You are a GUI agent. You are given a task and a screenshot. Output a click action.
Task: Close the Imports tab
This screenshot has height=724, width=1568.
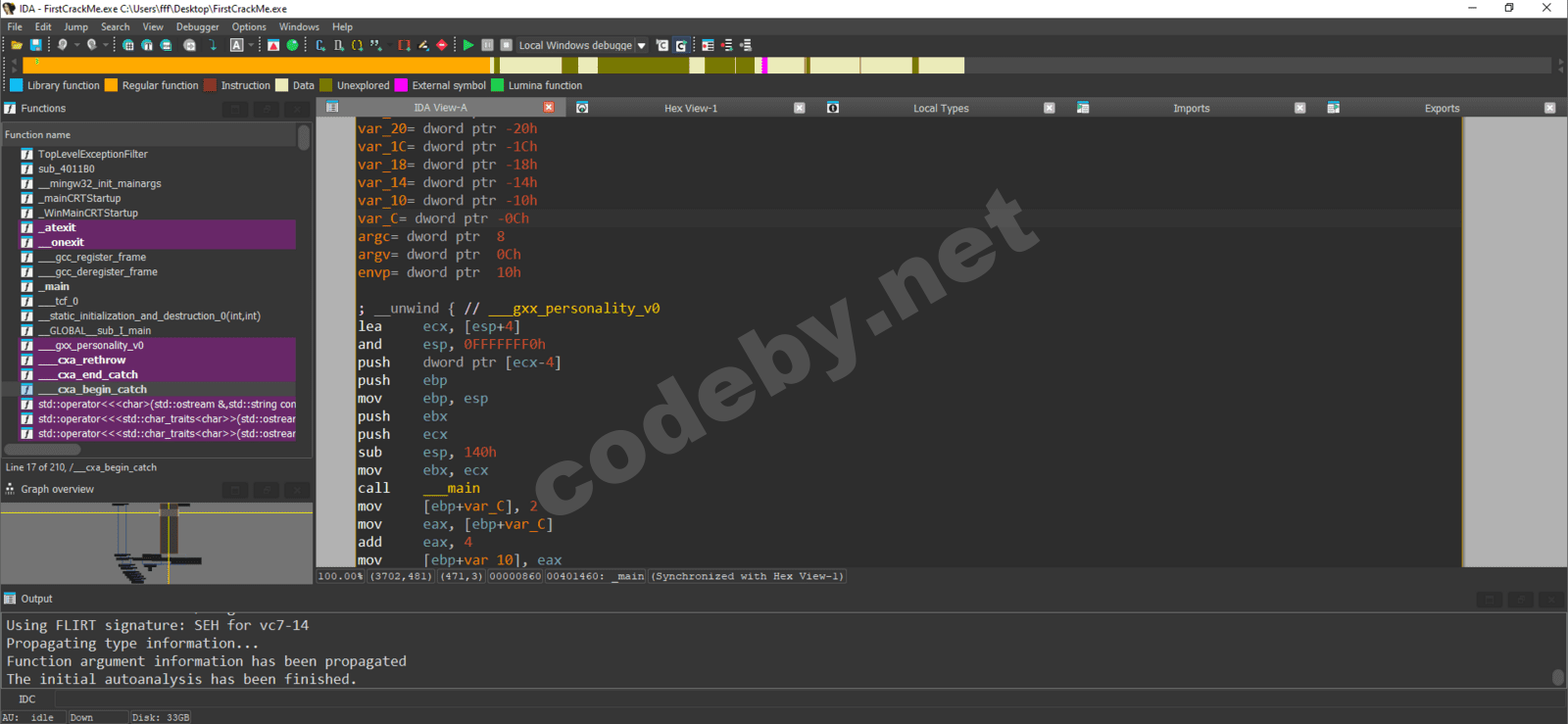pos(1300,108)
